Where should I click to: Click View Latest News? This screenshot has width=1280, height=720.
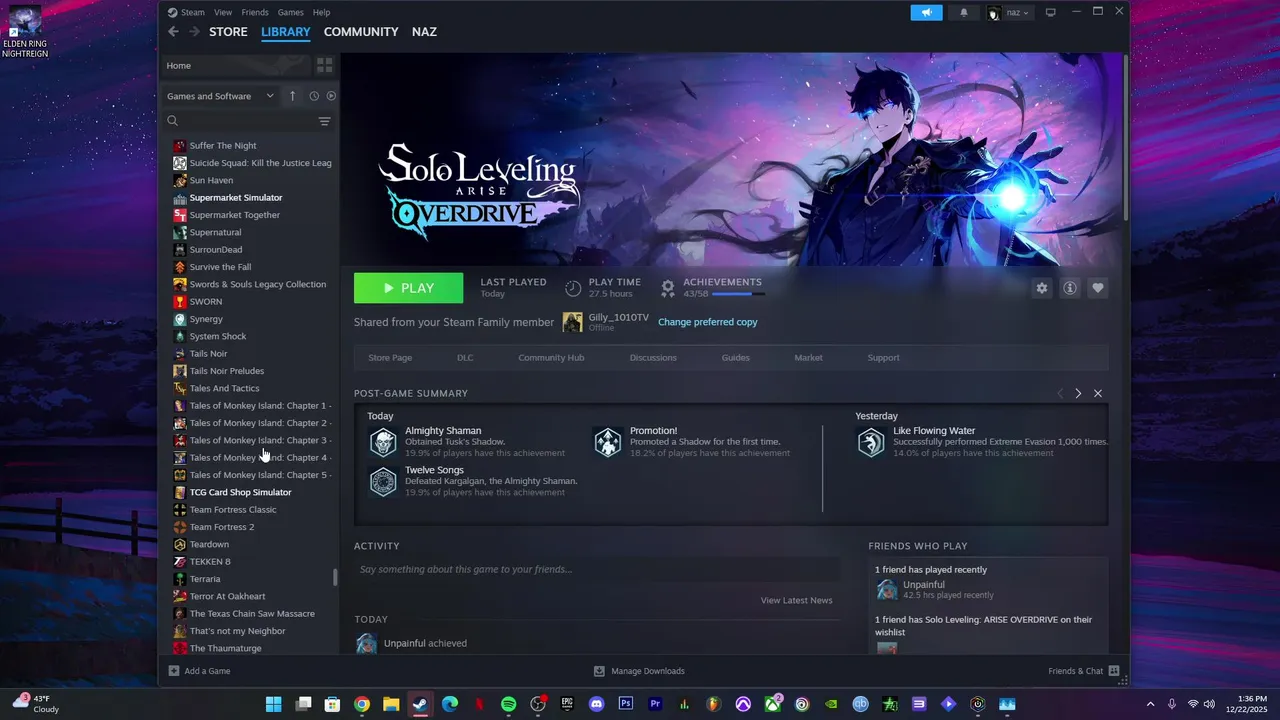(796, 600)
